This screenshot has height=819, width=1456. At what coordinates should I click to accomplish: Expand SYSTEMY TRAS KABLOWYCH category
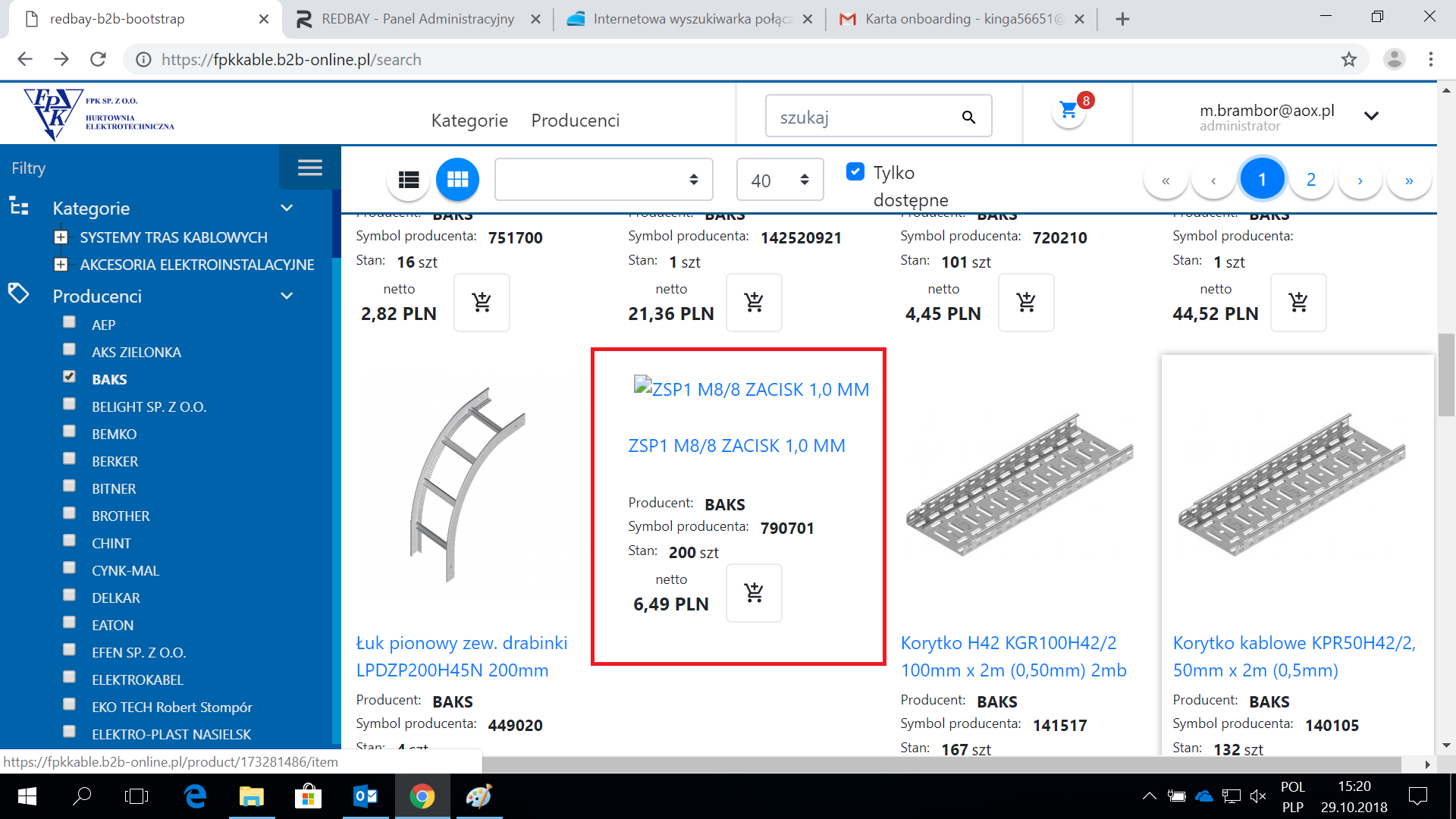click(x=61, y=237)
